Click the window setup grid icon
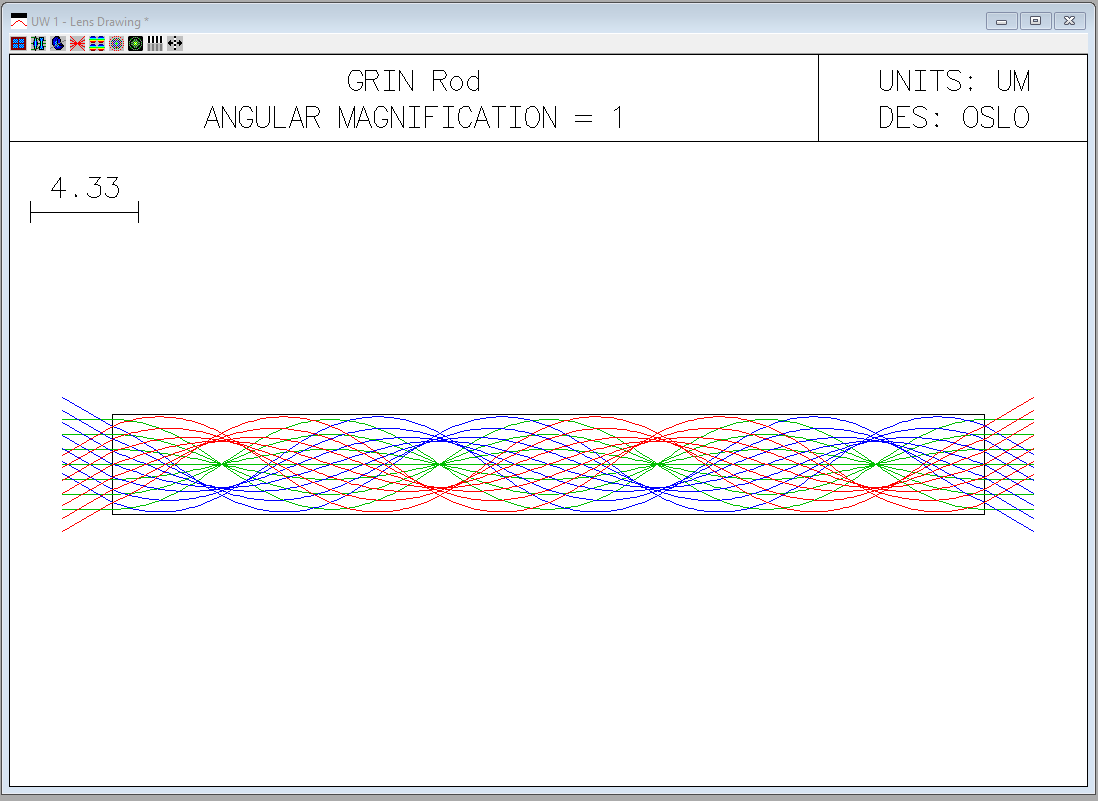Screen dimensions: 1098x801 [19, 43]
